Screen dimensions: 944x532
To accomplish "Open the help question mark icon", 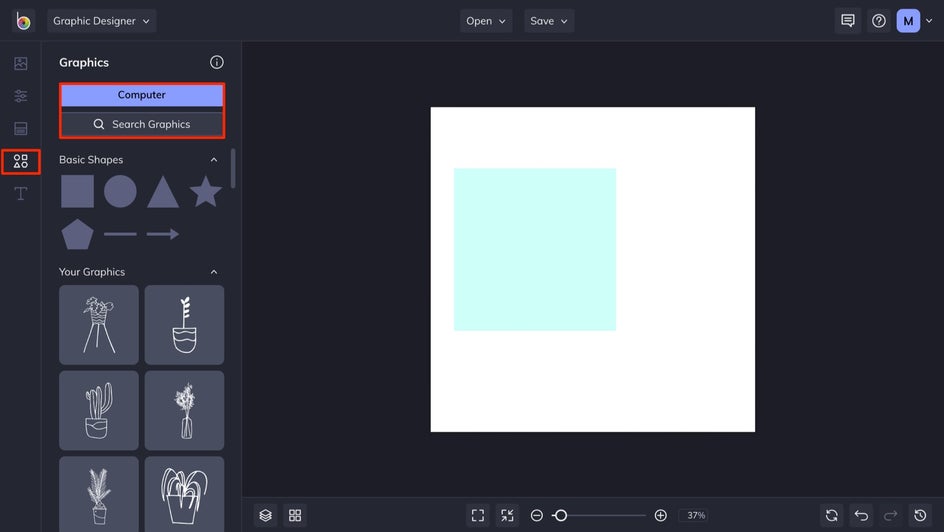I will pos(879,21).
